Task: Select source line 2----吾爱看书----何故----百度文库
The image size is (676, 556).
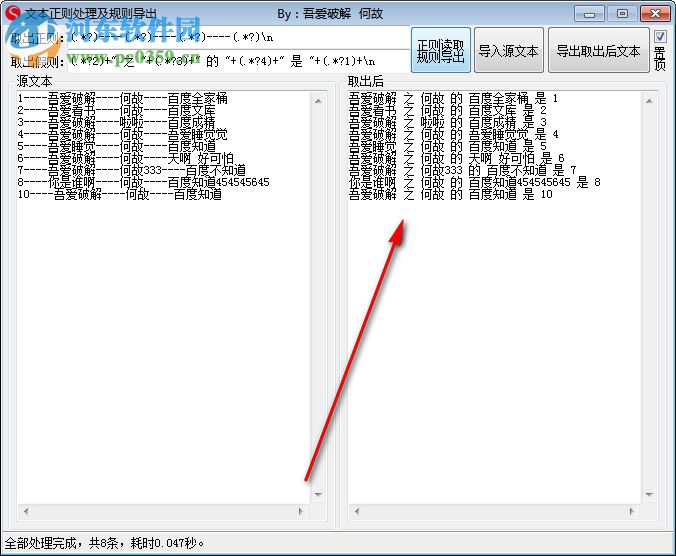Action: click(116, 110)
